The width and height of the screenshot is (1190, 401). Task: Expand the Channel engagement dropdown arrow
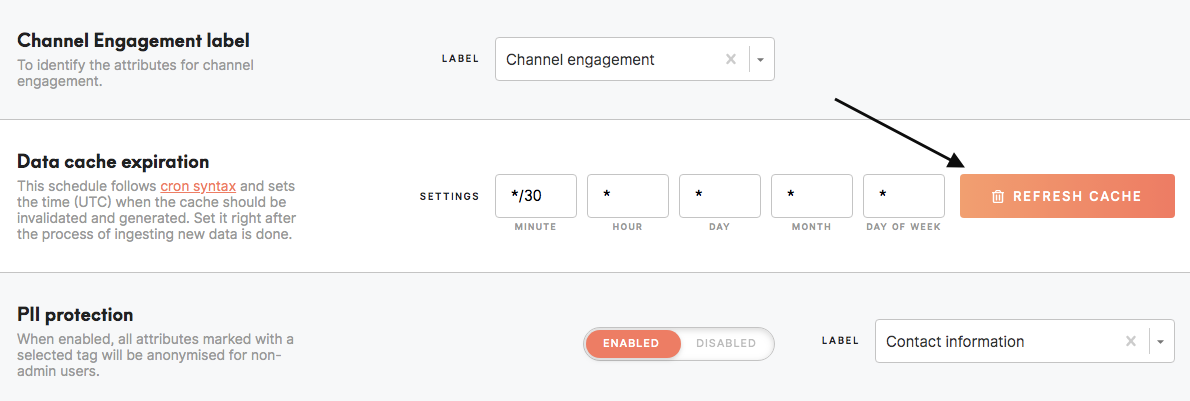click(760, 60)
